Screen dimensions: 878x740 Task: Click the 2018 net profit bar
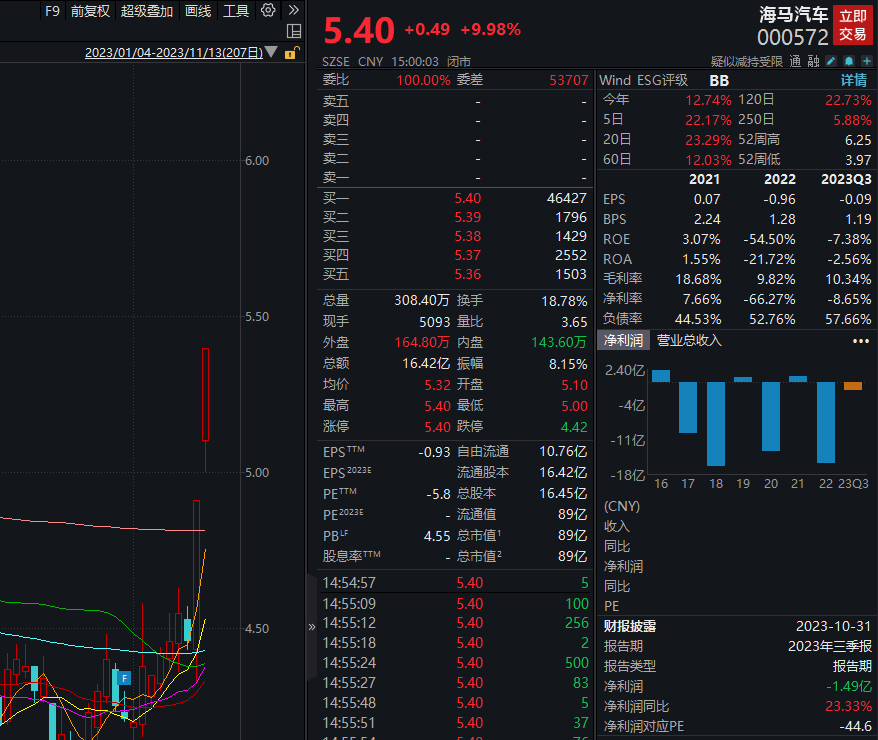click(x=716, y=424)
